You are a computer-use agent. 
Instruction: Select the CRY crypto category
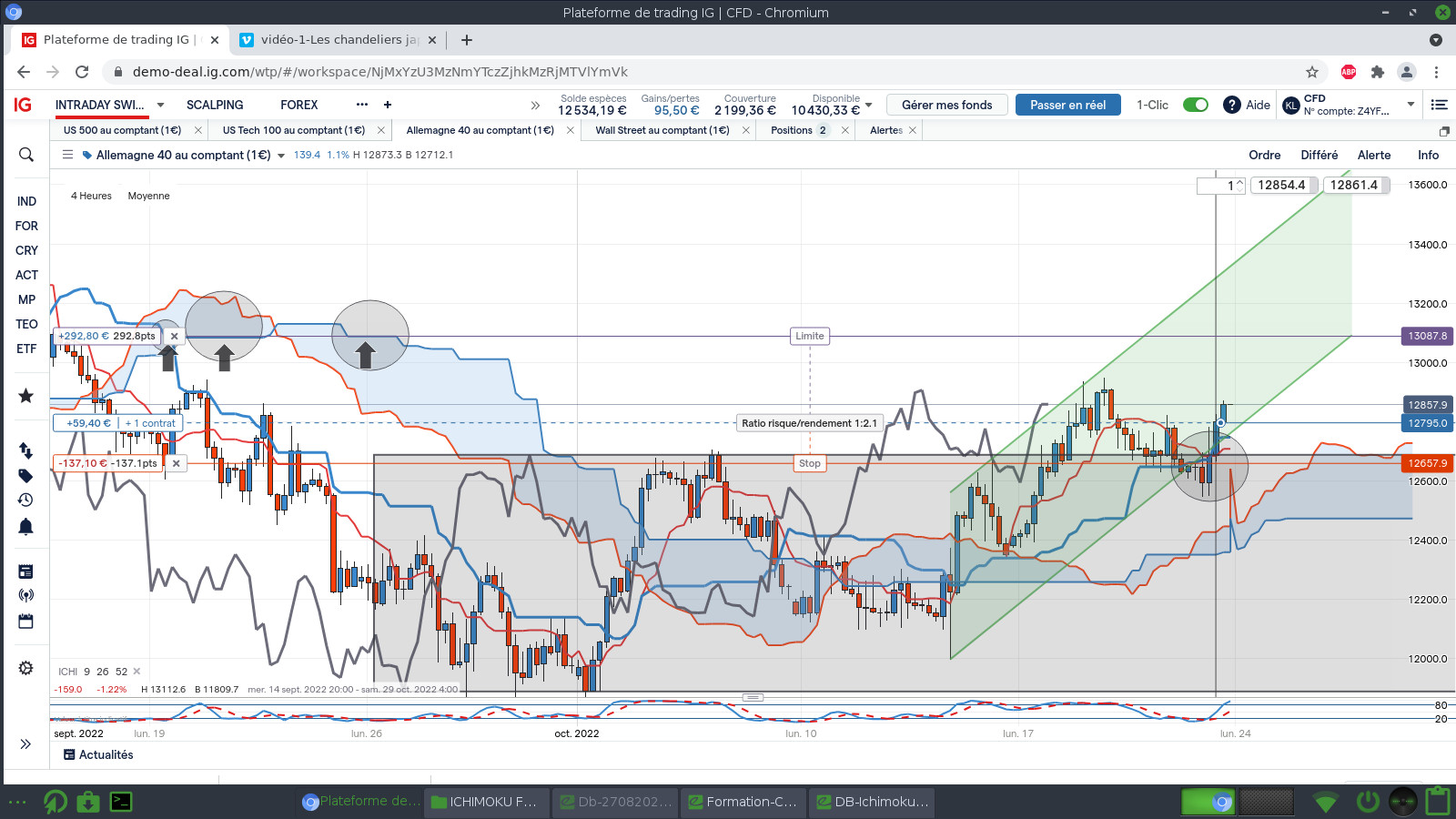26,250
